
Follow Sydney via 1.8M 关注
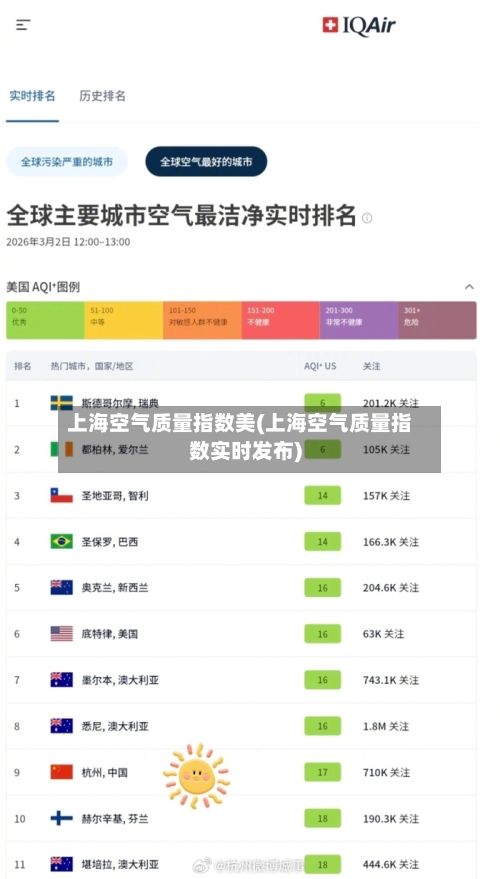(386, 726)
